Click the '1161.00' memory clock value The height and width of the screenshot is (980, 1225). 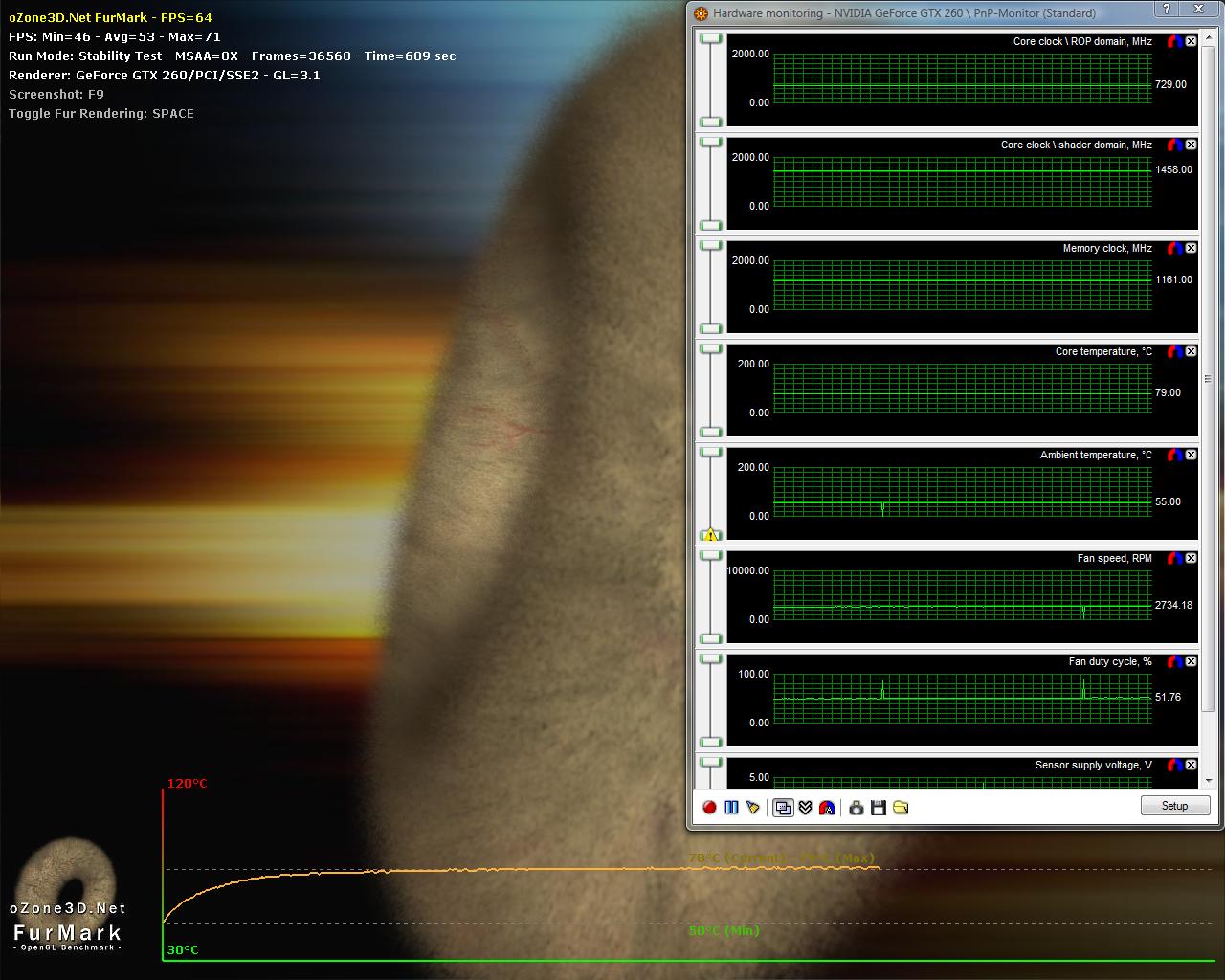[x=1173, y=279]
